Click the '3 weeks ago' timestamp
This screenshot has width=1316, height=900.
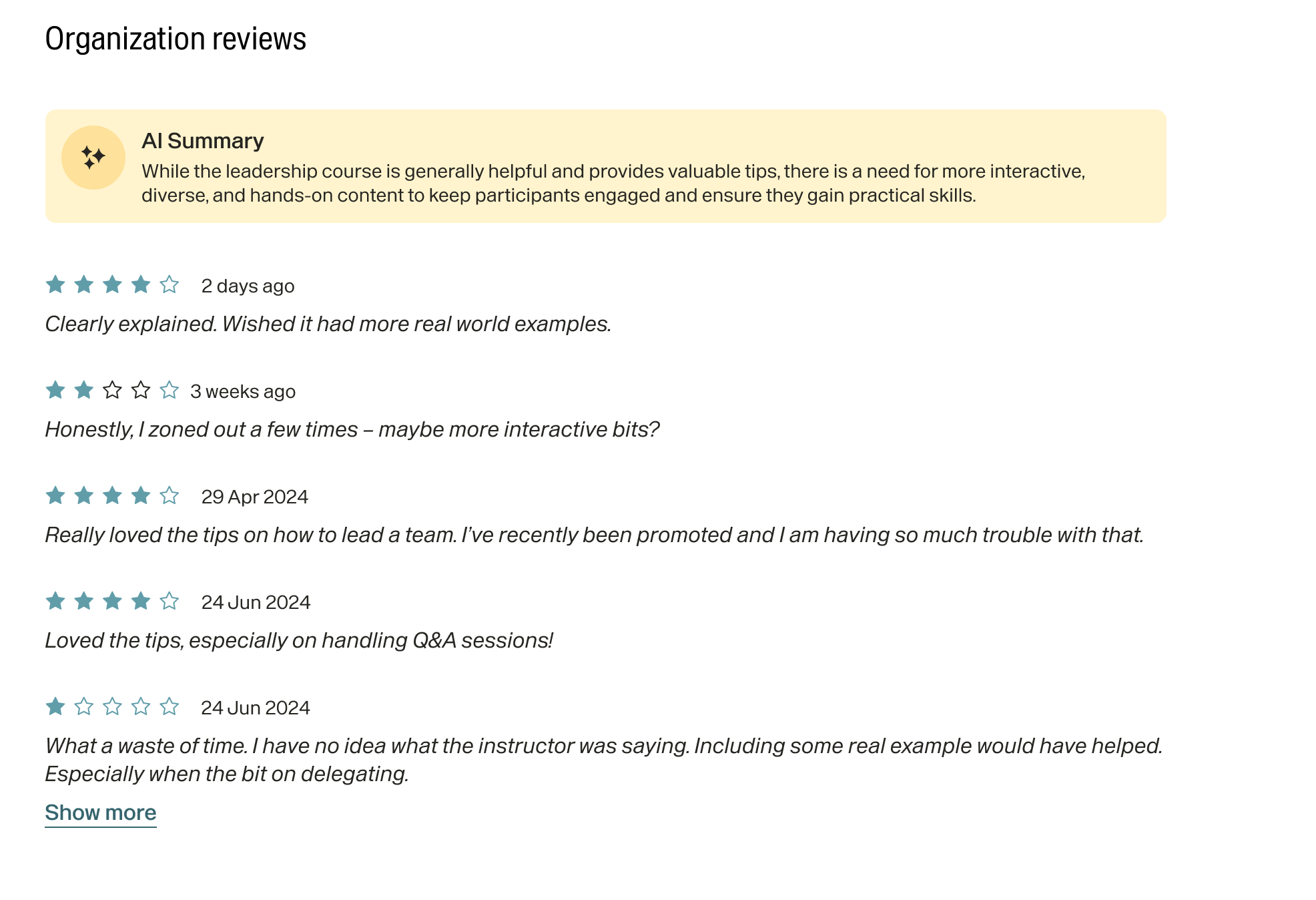243,391
